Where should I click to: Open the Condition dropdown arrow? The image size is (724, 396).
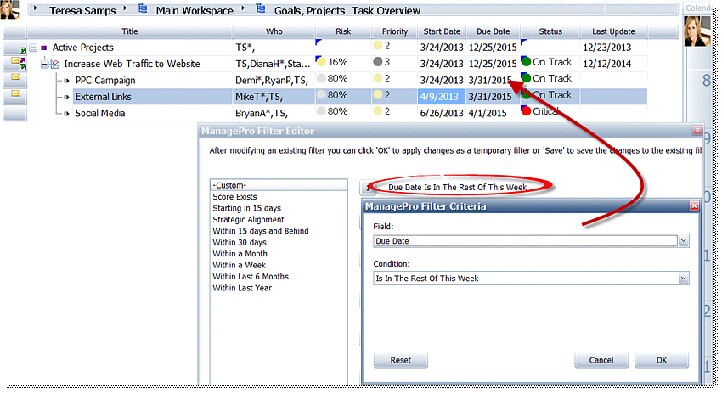click(x=683, y=278)
